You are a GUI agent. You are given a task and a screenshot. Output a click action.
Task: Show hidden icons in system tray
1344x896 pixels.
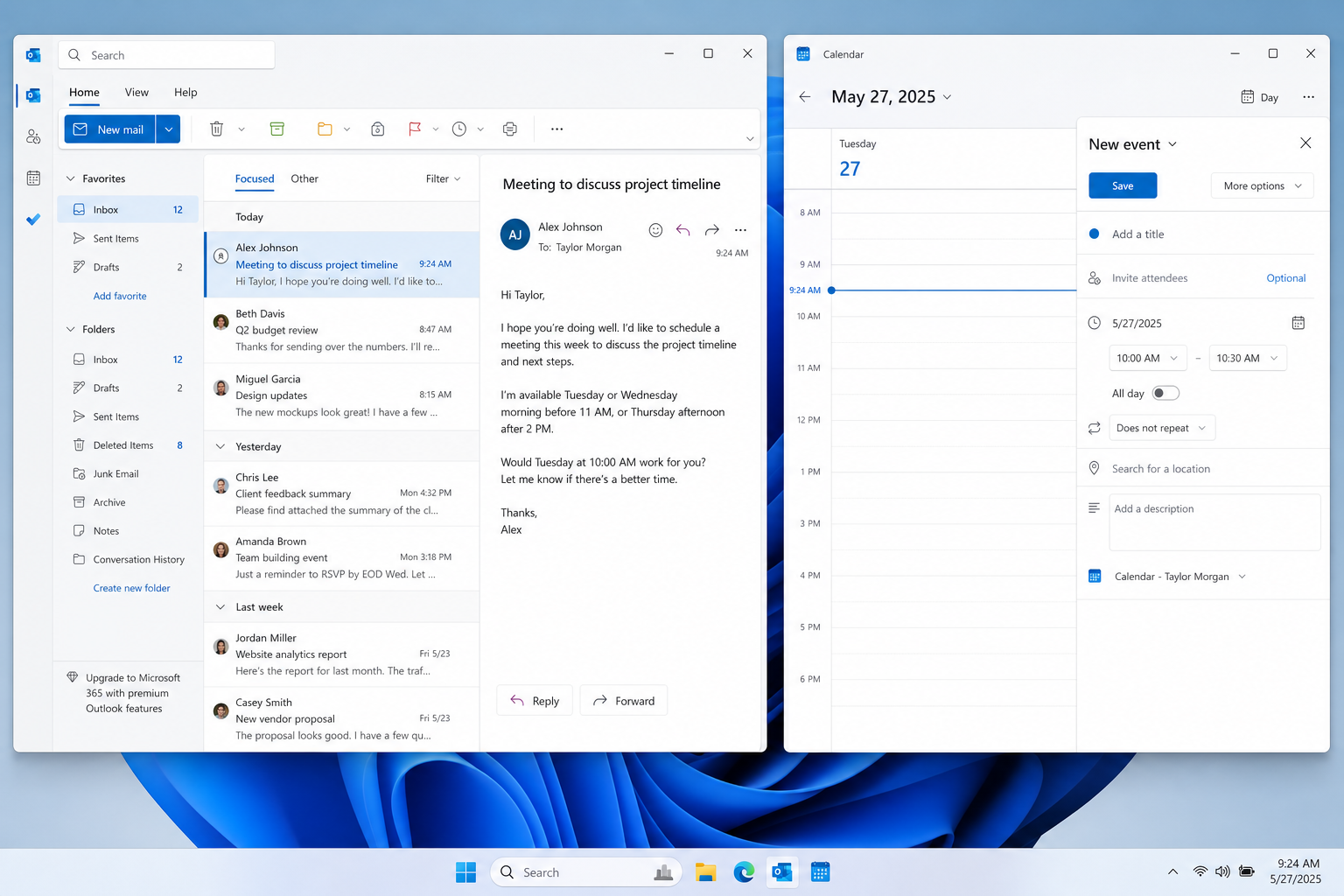point(1172,872)
